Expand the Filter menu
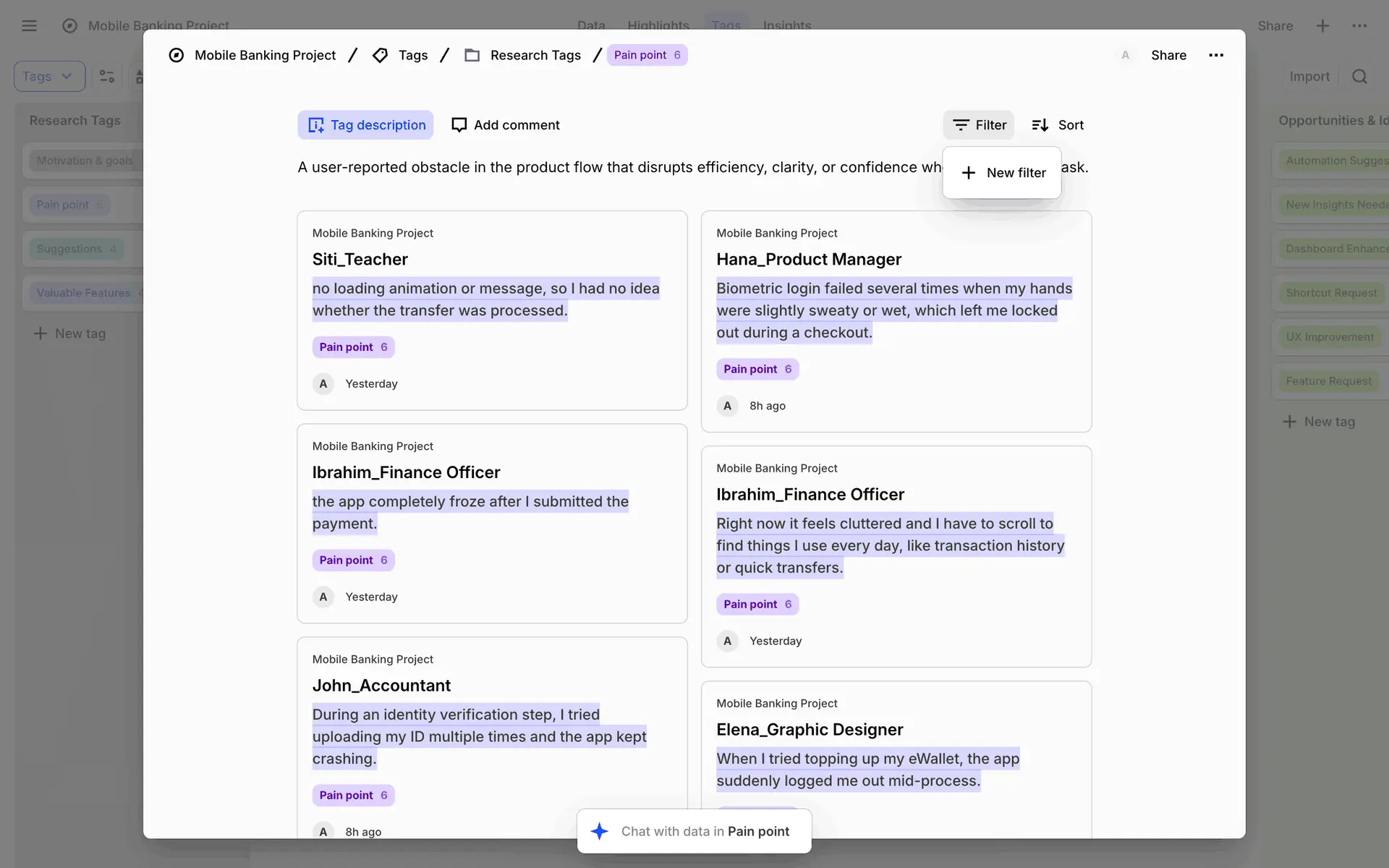The image size is (1389, 868). [x=979, y=125]
